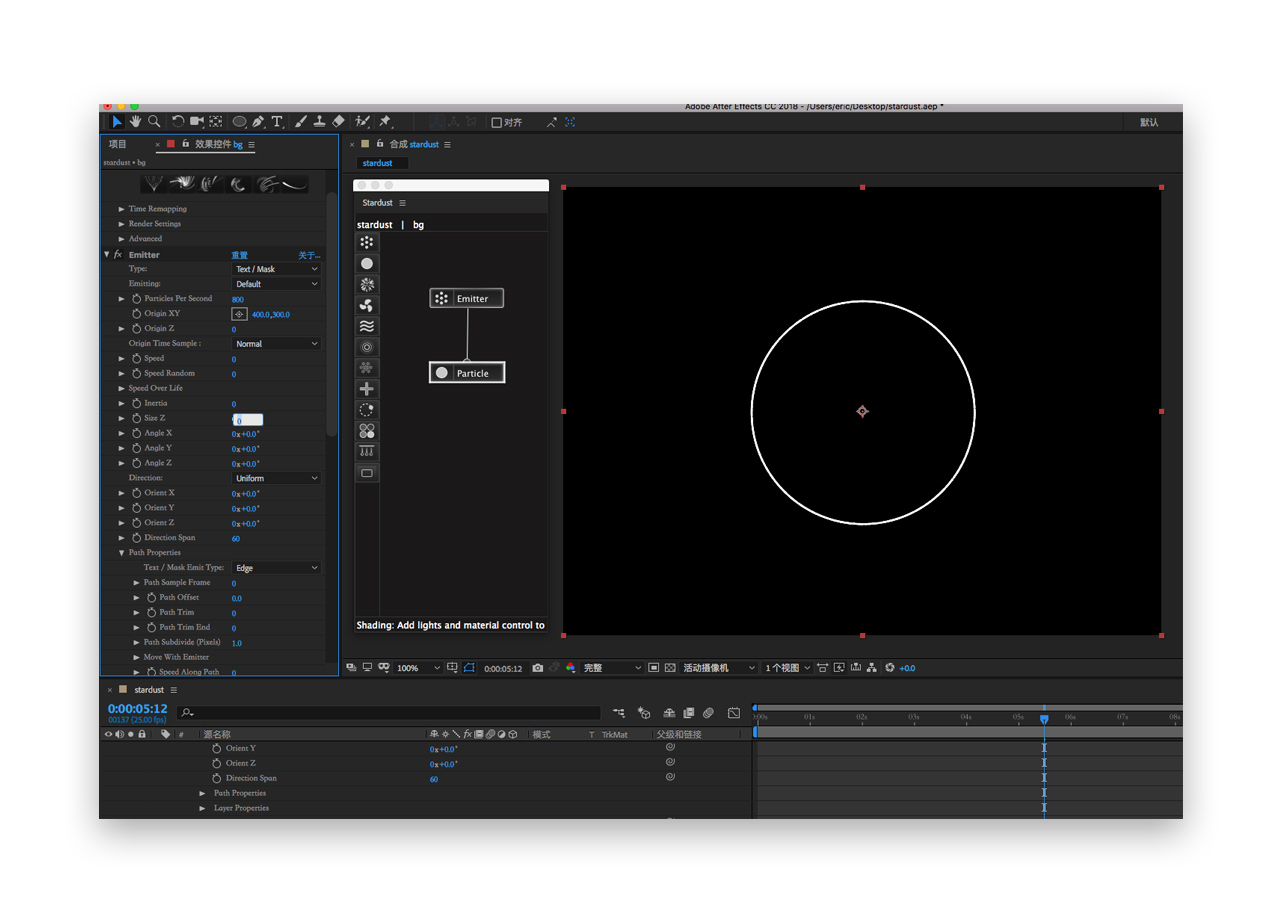1280x923 pixels.
Task: Open the 活动摄像机 camera view dropdown
Action: 719,668
